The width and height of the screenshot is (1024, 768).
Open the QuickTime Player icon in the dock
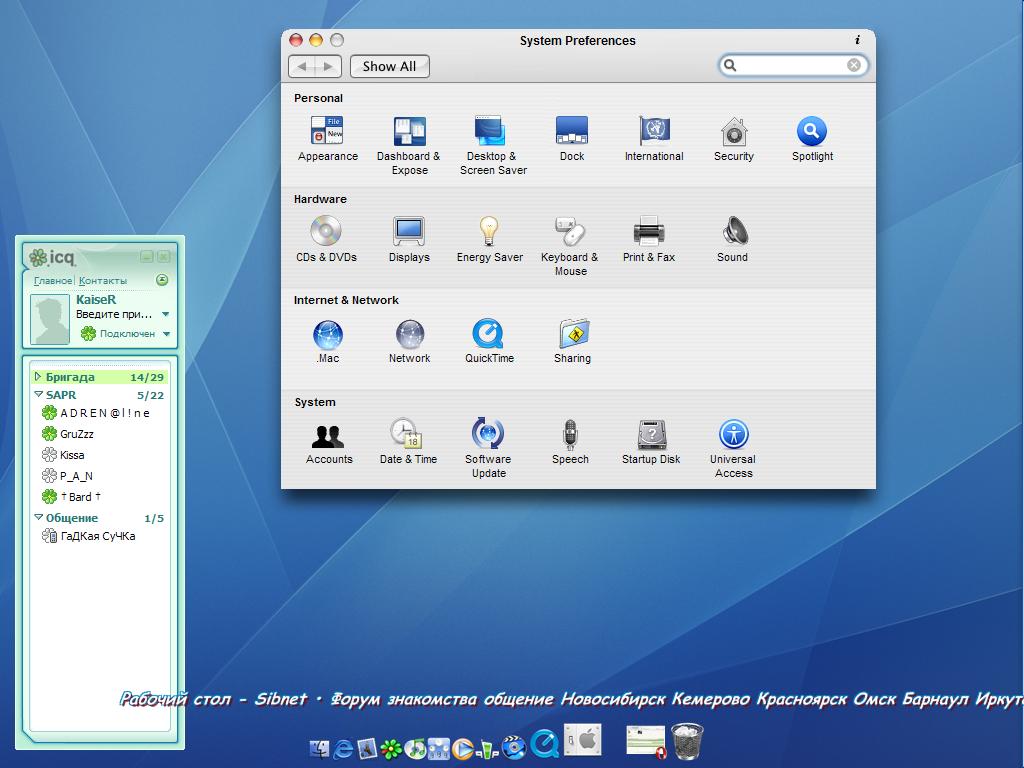[545, 743]
